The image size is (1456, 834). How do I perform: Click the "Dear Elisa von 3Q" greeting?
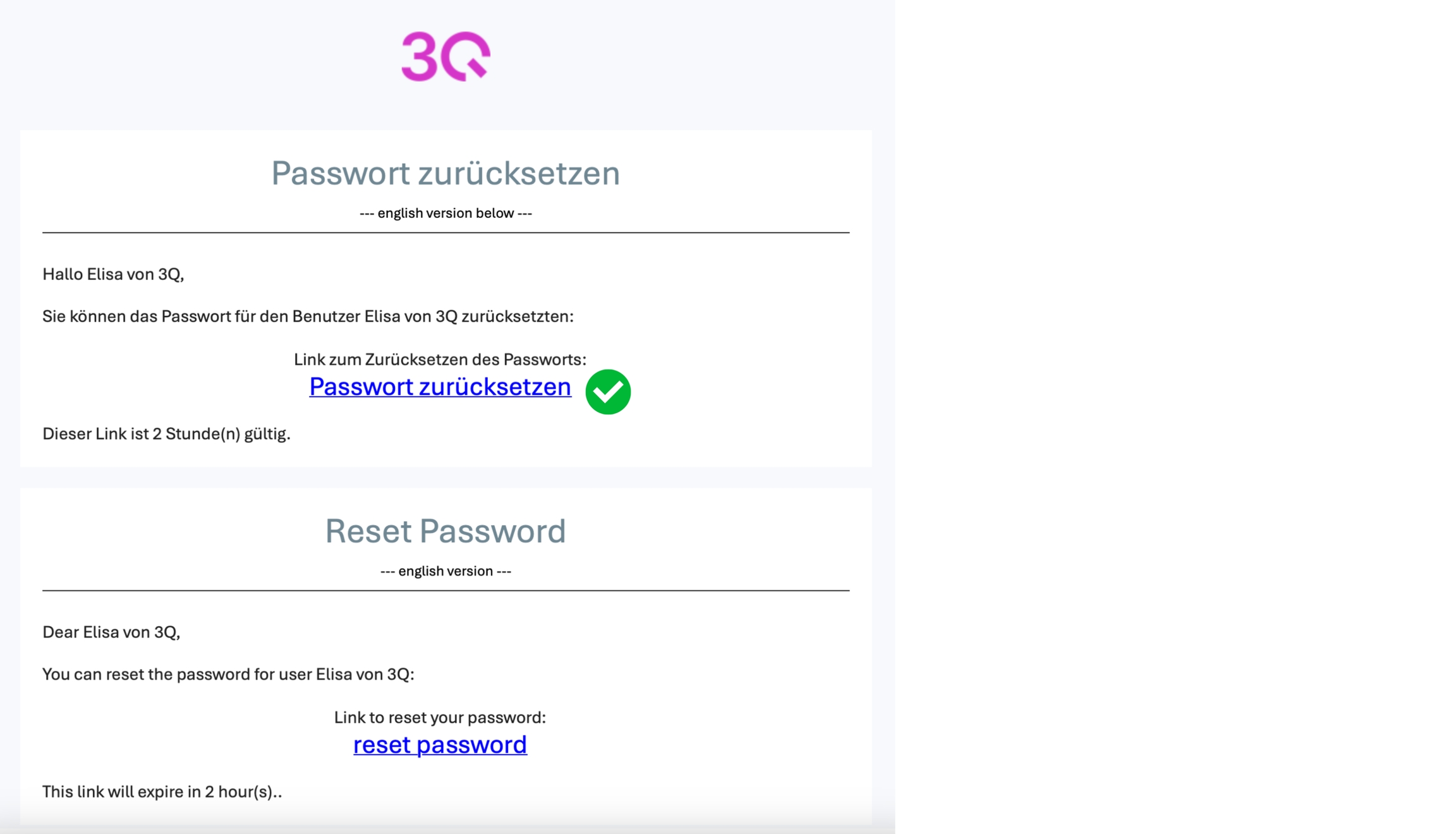111,632
